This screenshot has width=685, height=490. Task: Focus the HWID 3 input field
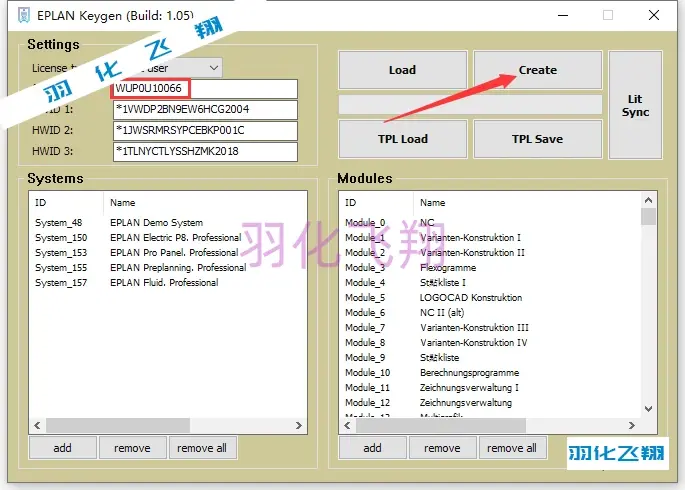pos(205,152)
